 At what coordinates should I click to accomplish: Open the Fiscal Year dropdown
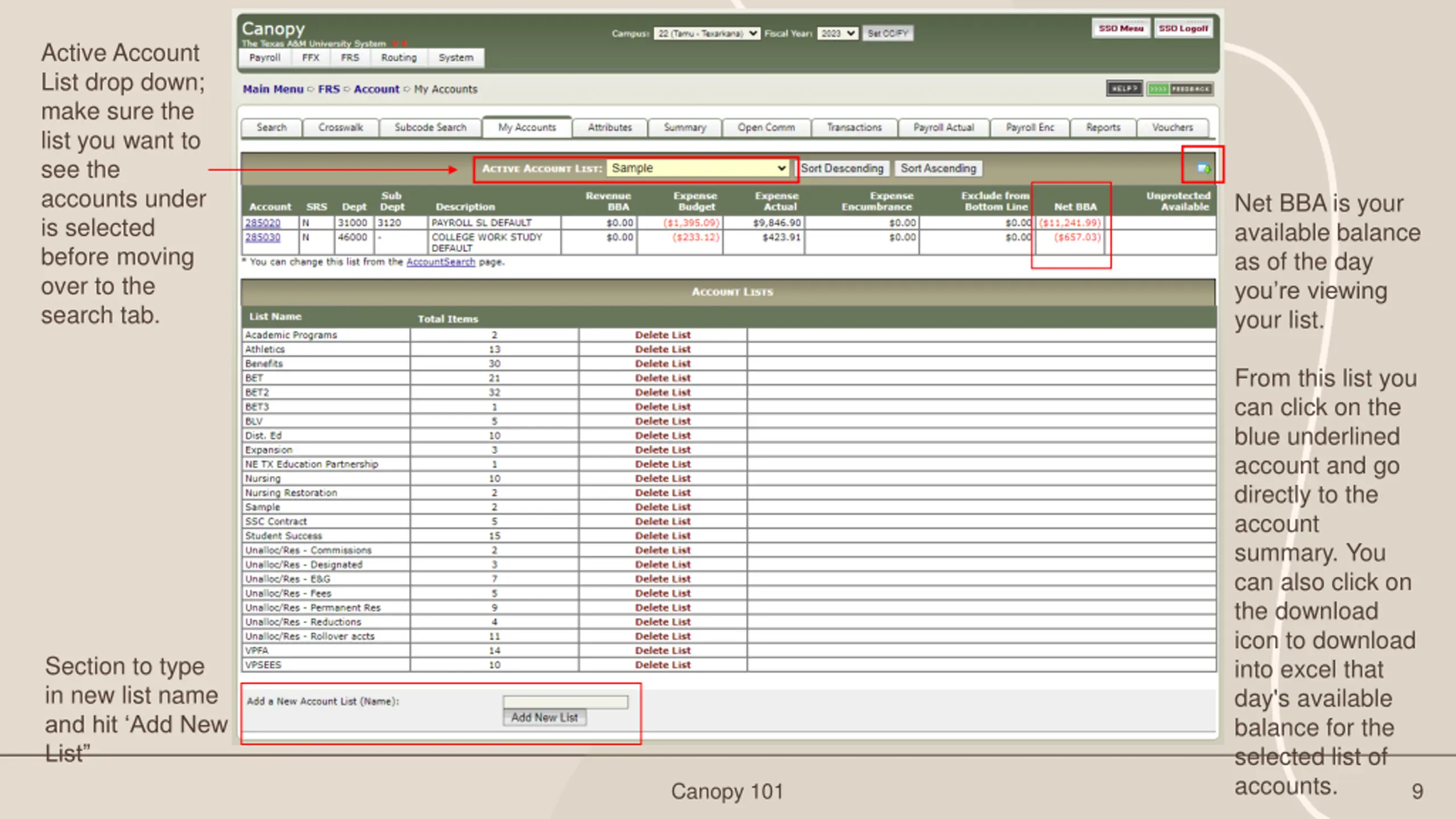838,34
